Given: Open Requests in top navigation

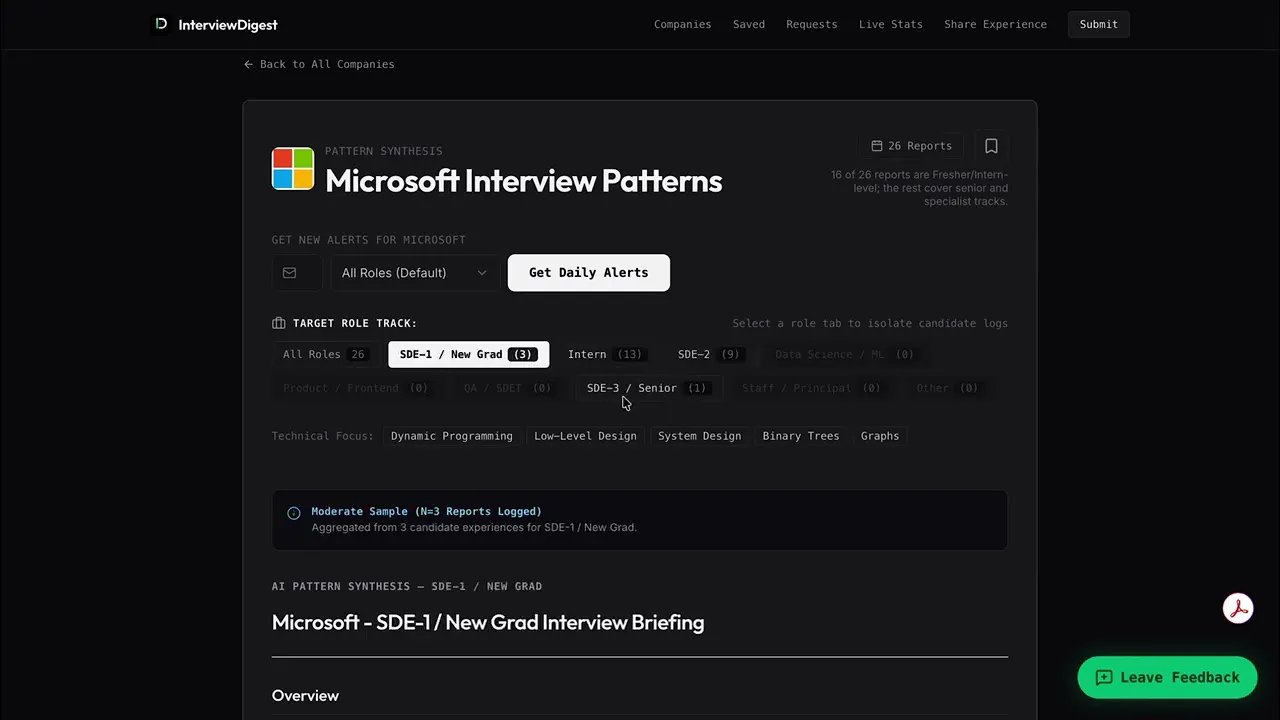Looking at the screenshot, I should 812,24.
